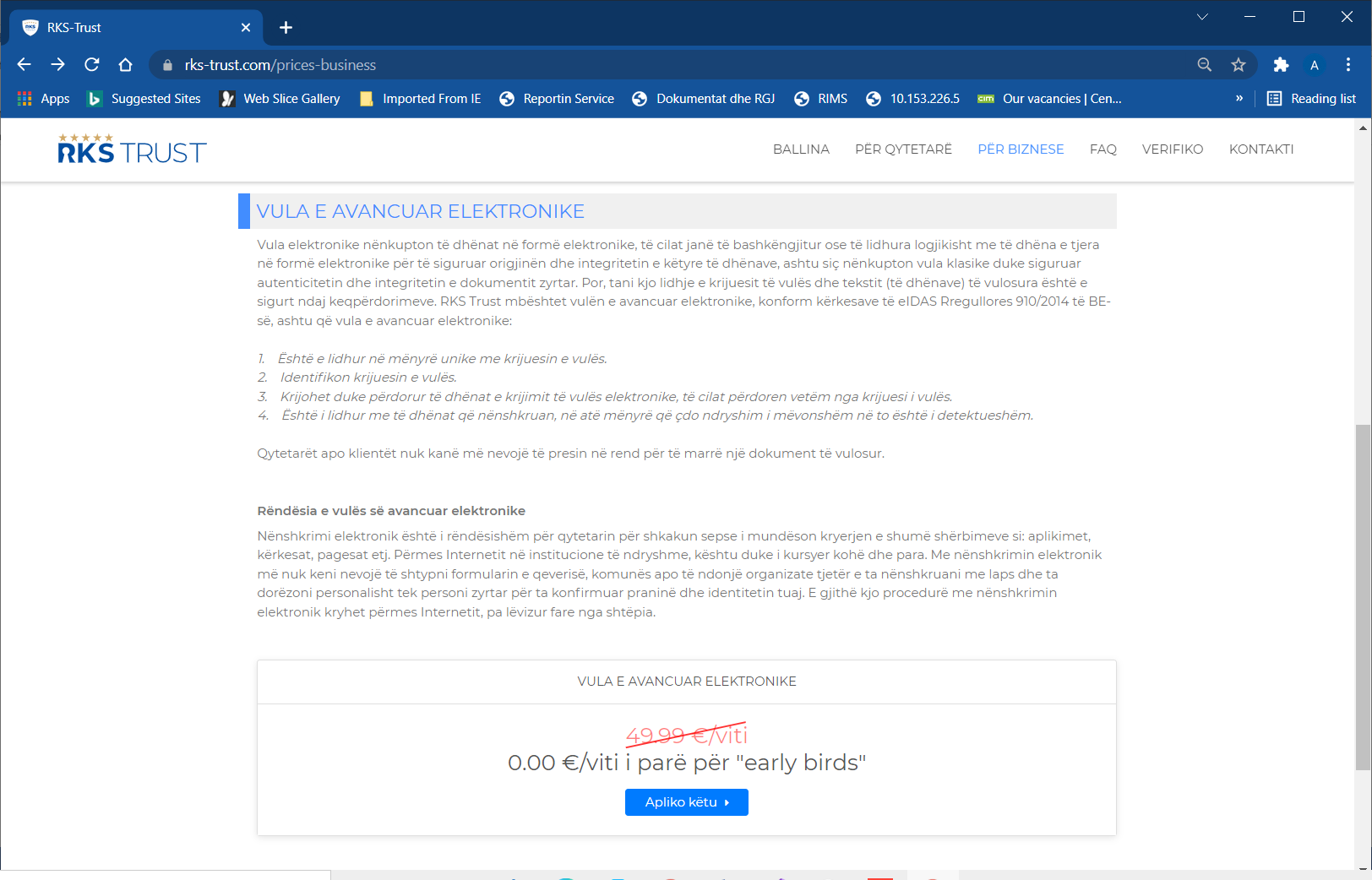Open Web Slice Gallery bookmark
Viewport: 1372px width, 880px height.
pyautogui.click(x=280, y=99)
